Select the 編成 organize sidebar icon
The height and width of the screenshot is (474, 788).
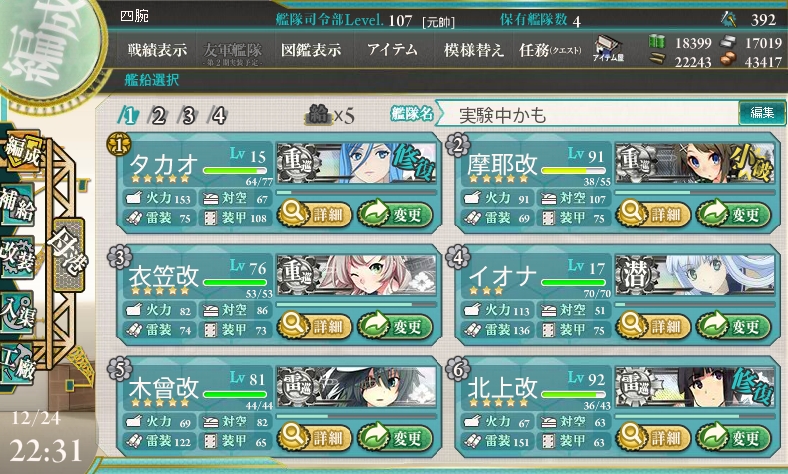click(20, 152)
